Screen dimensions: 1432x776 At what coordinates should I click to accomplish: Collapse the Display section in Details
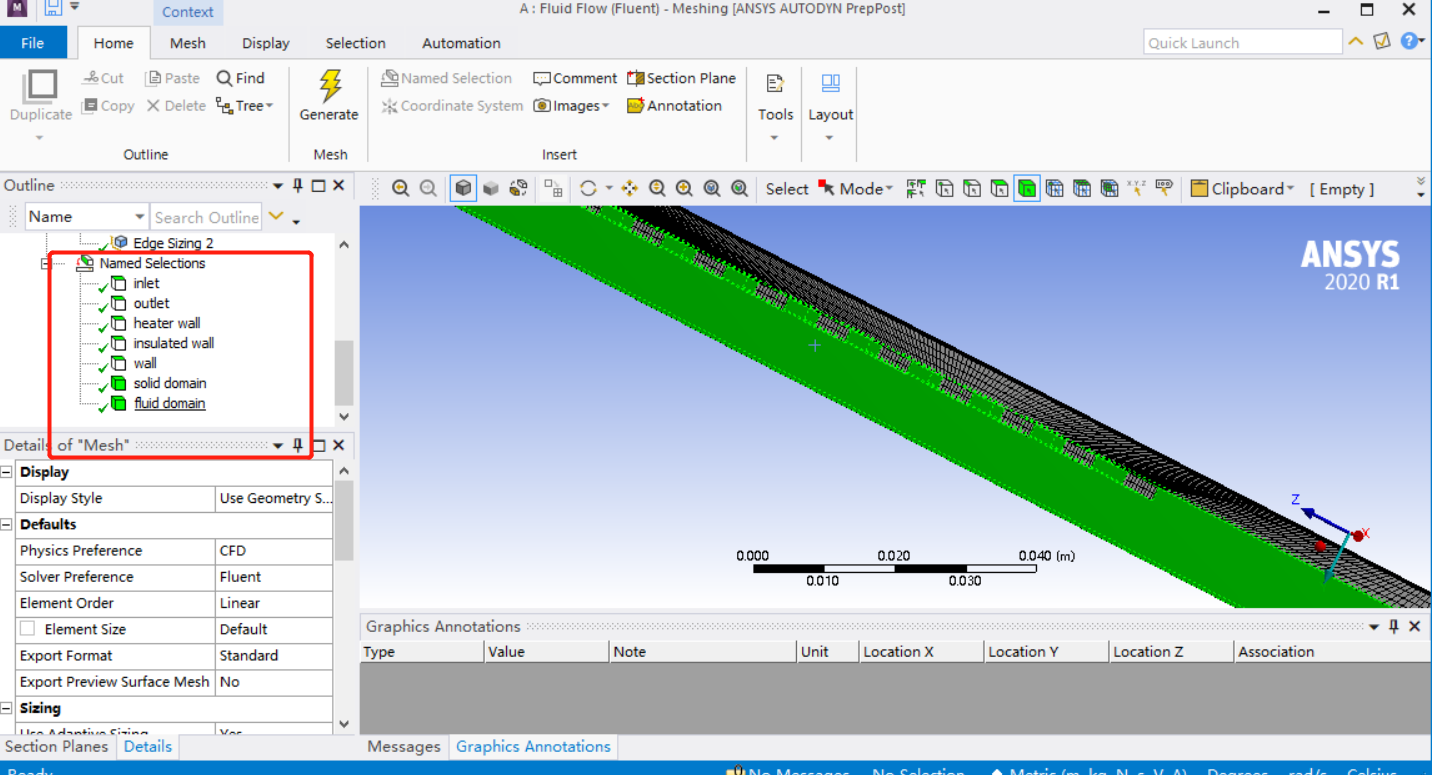7,472
